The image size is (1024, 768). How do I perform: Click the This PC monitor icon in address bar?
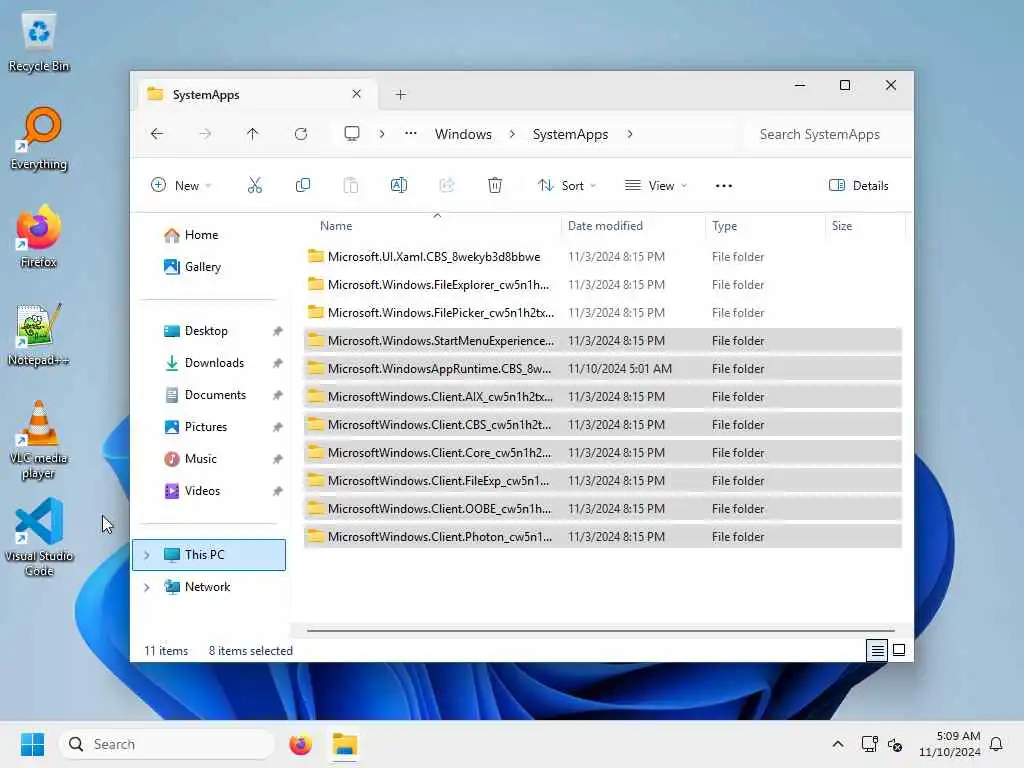(352, 134)
